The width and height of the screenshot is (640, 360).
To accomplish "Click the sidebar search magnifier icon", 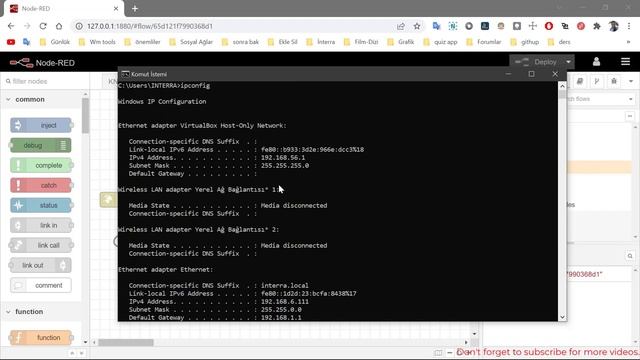I will coord(630,256).
